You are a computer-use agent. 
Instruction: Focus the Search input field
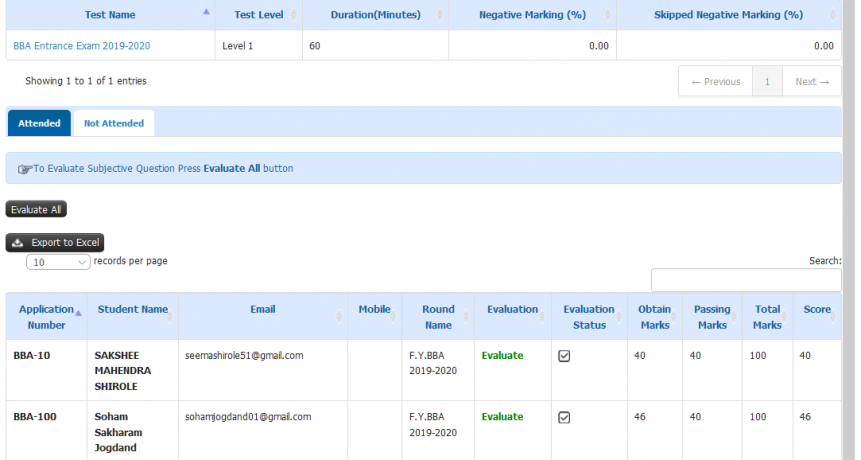(x=746, y=280)
